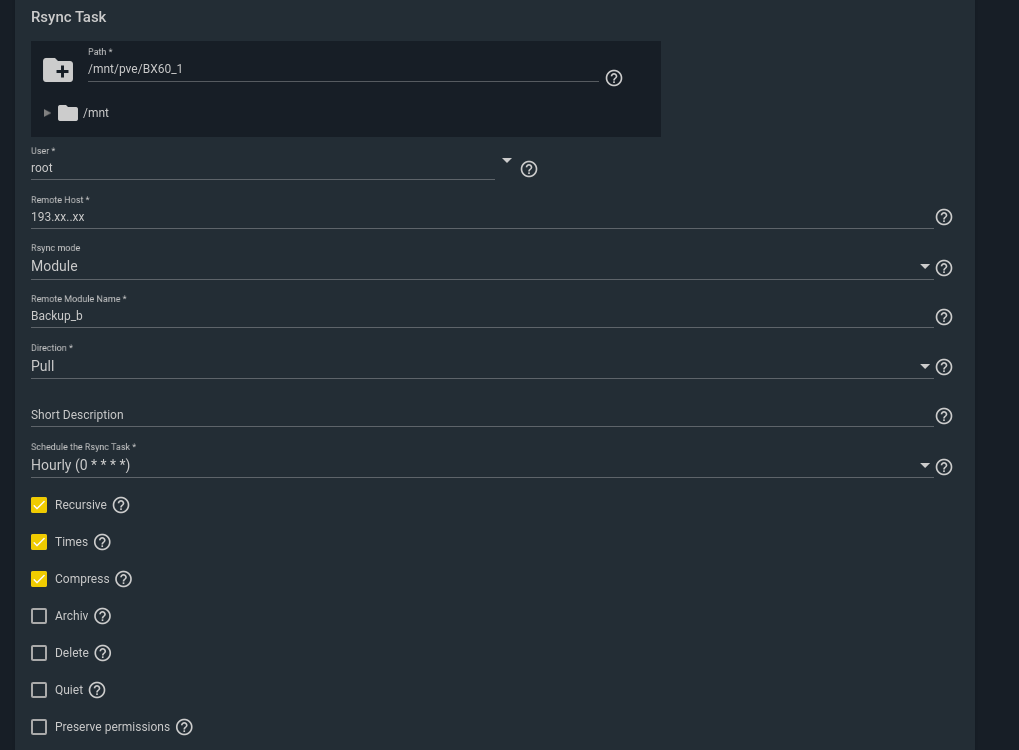Enable Preserve permissions checkbox
Image resolution: width=1019 pixels, height=750 pixels.
39,727
